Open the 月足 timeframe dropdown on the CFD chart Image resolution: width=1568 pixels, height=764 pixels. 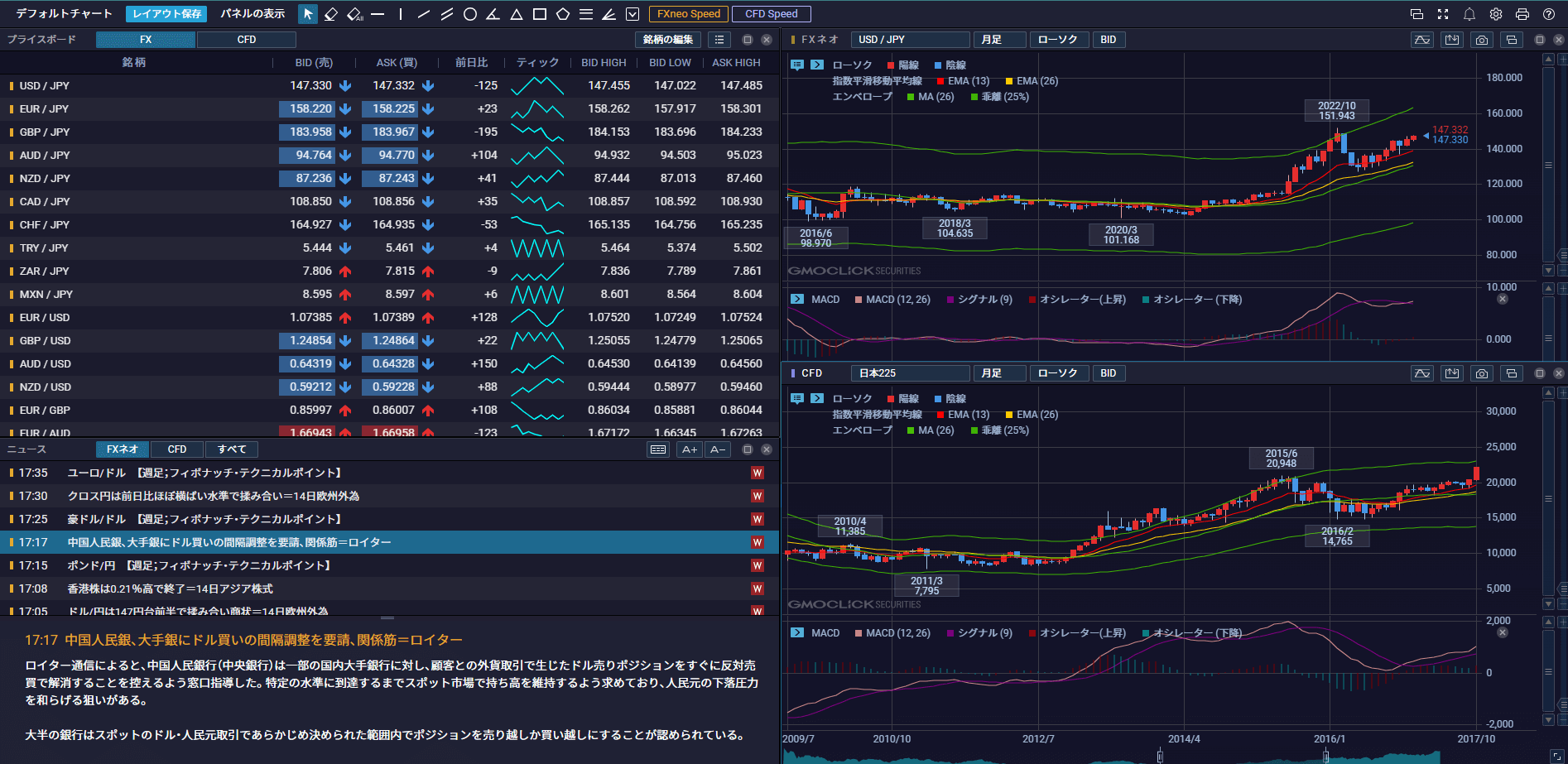pos(999,372)
